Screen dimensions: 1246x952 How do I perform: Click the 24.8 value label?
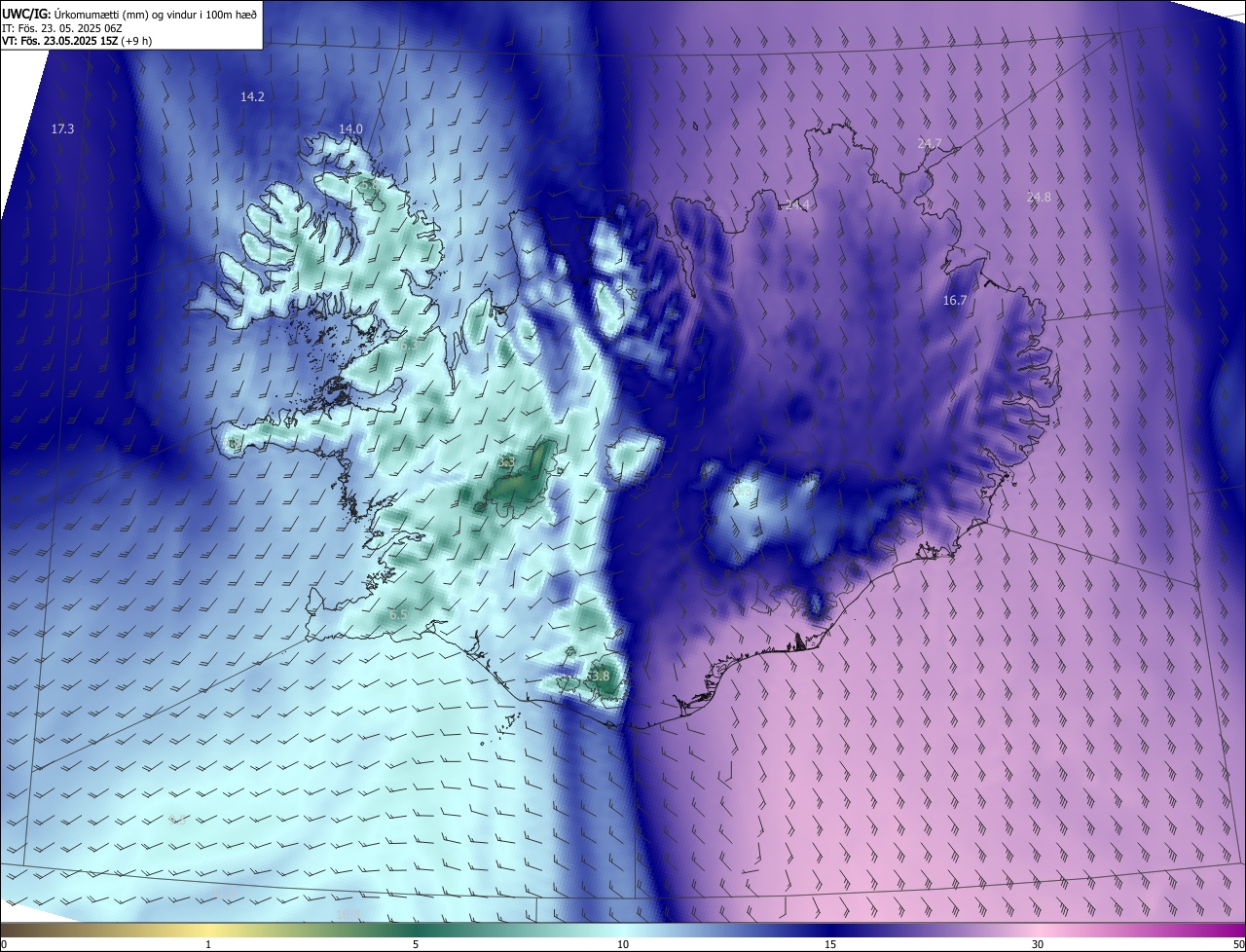point(1039,197)
